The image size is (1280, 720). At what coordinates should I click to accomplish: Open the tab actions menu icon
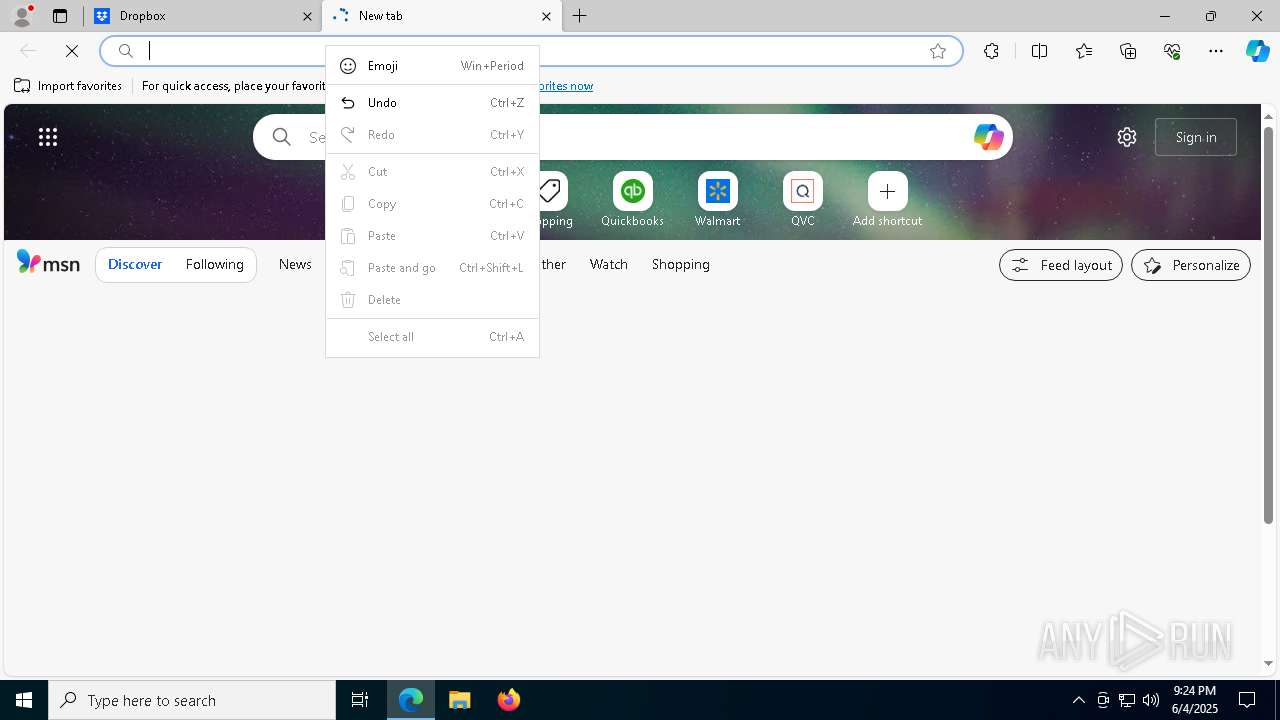click(60, 16)
